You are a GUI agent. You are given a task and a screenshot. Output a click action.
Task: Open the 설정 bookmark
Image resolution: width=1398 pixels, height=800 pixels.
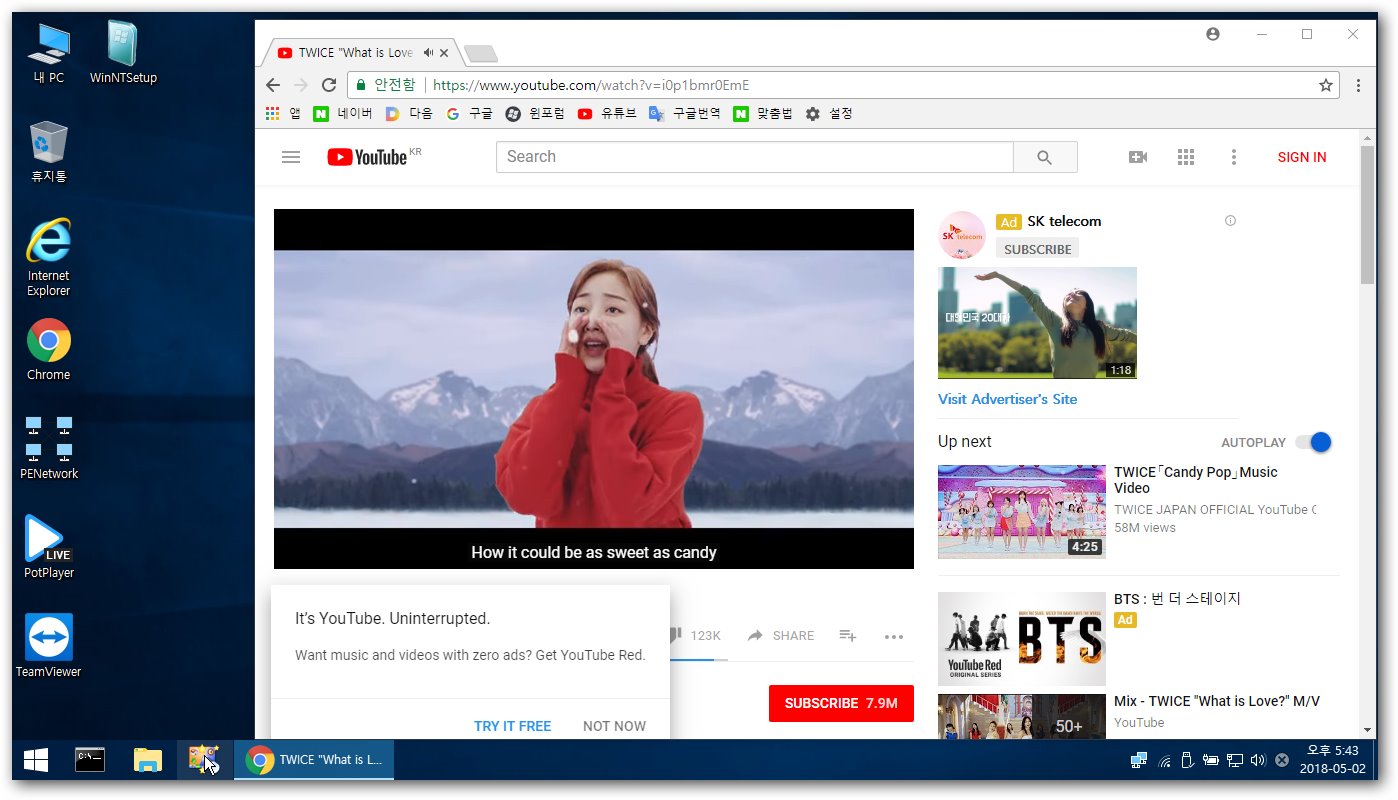pyautogui.click(x=829, y=114)
